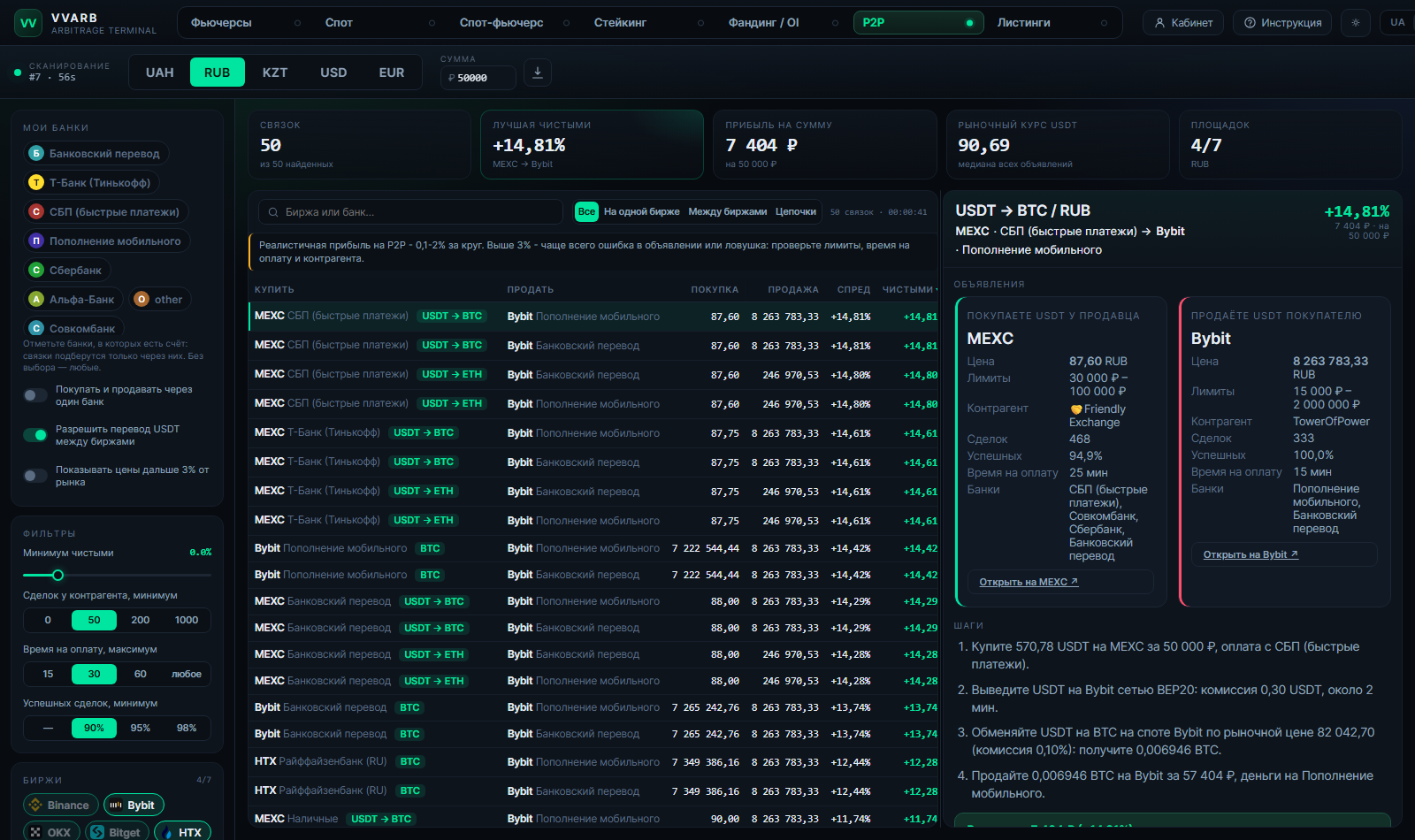Click the download icon beside the sum field
Image resolution: width=1415 pixels, height=840 pixels.
(x=538, y=73)
